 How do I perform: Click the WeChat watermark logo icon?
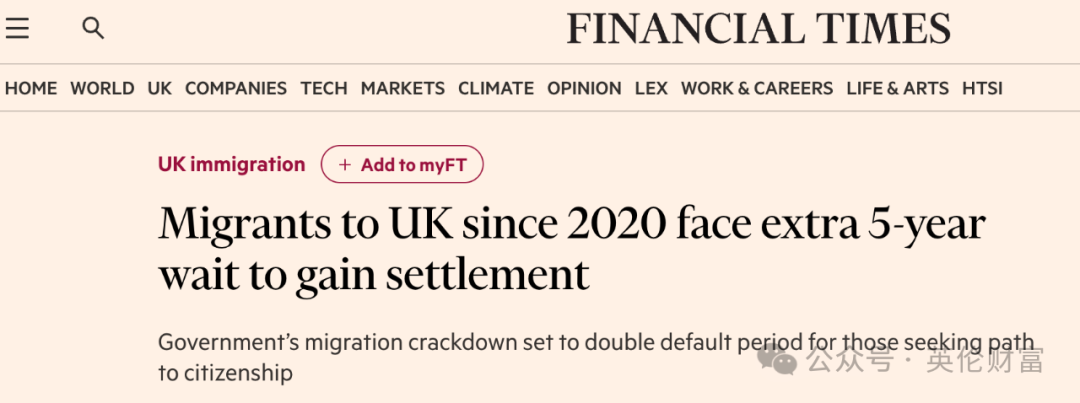pyautogui.click(x=777, y=360)
